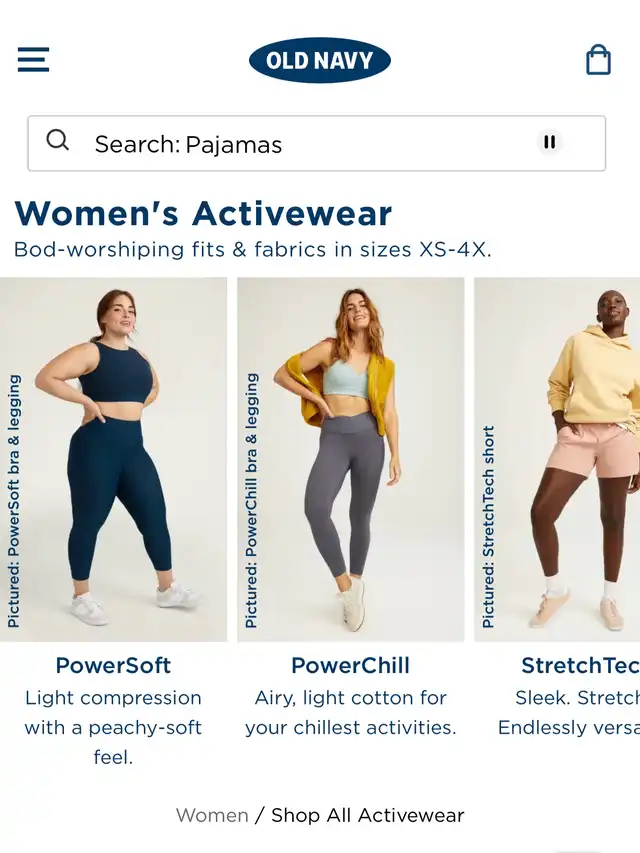
Task: Open the StretchTech short photo
Action: pos(557,459)
